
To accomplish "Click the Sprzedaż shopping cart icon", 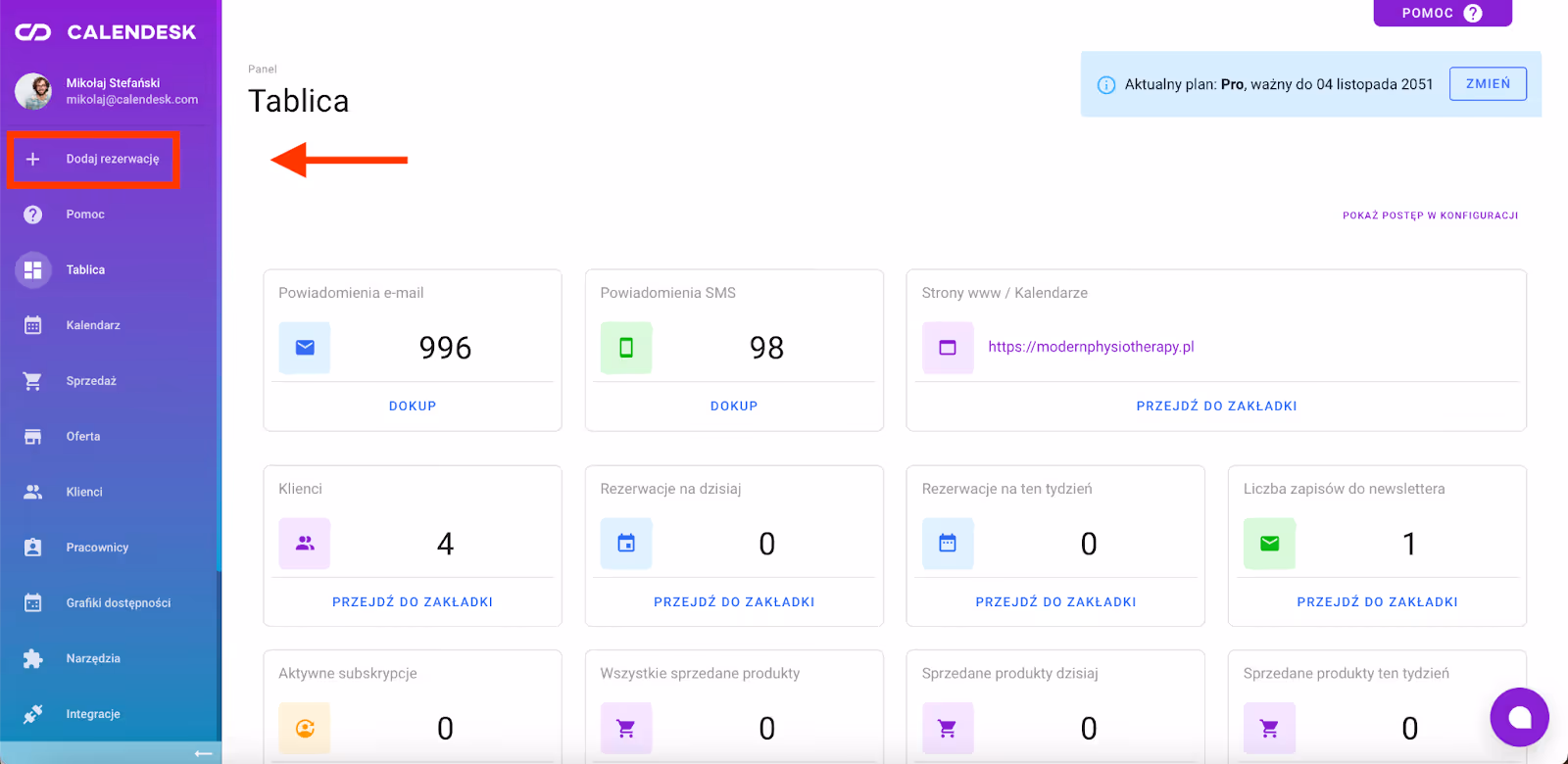I will tap(32, 381).
